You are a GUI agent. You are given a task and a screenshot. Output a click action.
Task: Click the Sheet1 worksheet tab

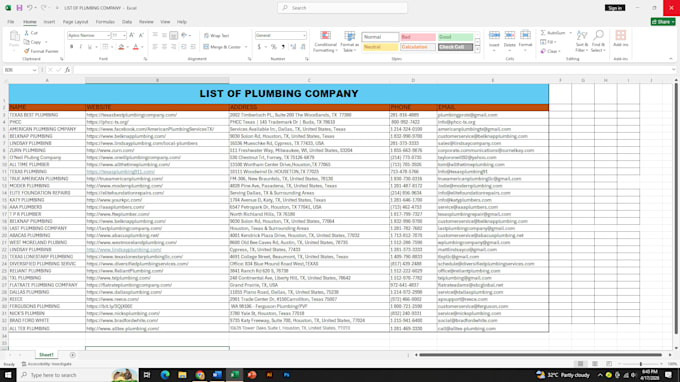point(46,355)
